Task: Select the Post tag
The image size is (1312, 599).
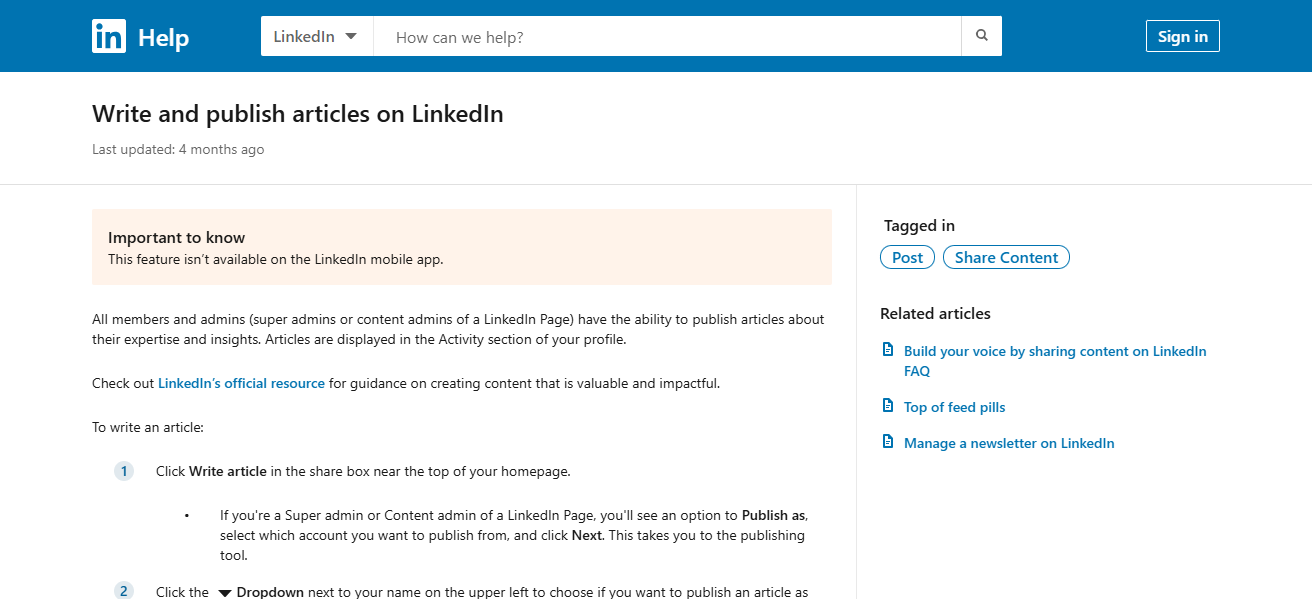Action: [908, 257]
